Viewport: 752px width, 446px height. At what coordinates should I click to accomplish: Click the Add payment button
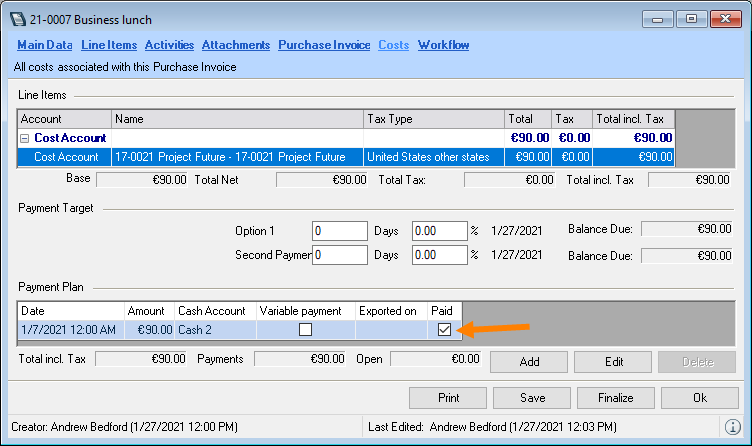click(529, 361)
